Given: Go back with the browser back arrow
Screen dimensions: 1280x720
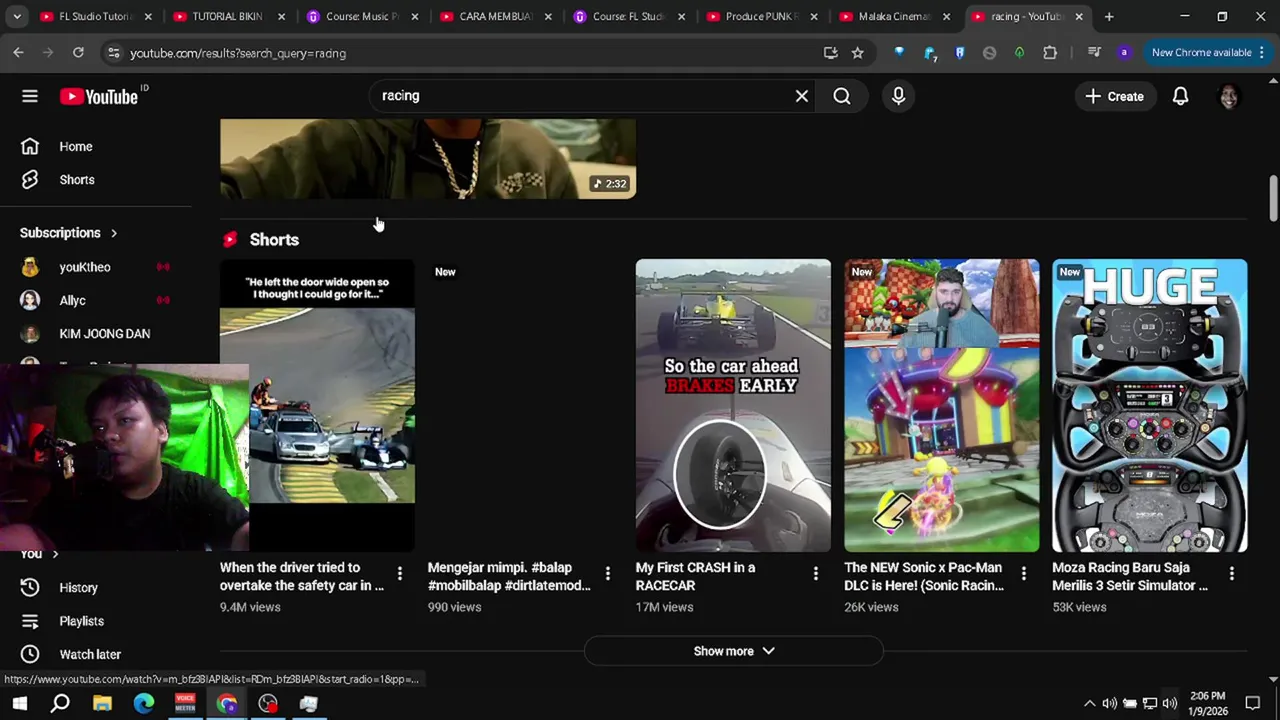Looking at the screenshot, I should coord(18,52).
